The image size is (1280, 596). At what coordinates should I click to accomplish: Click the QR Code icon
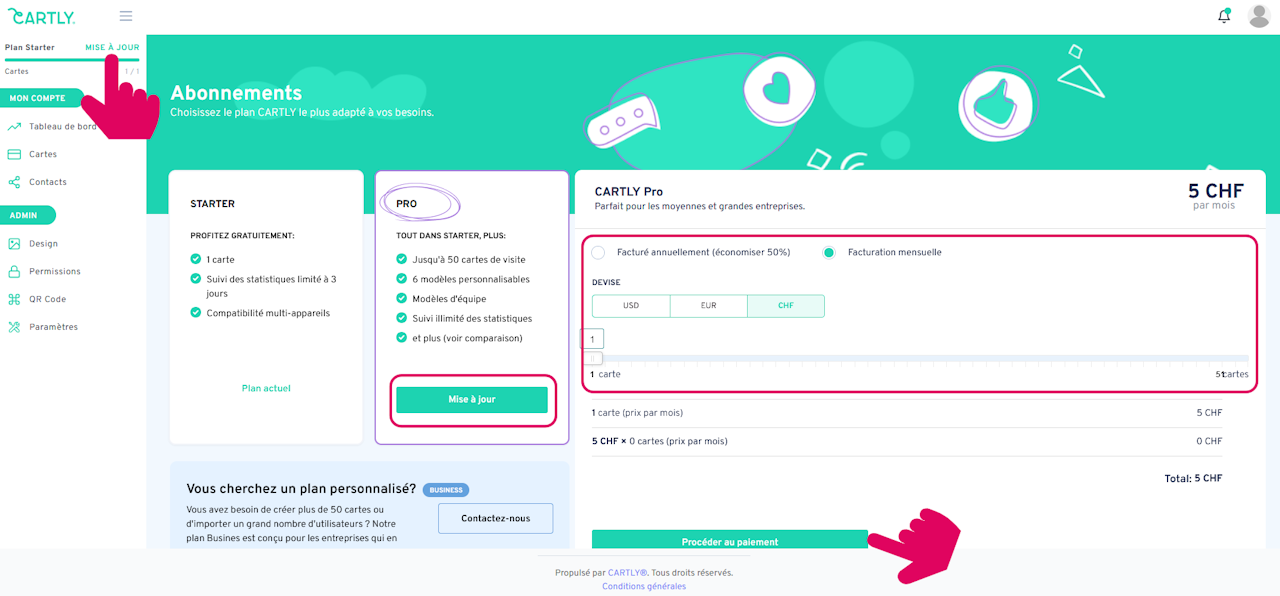(14, 299)
